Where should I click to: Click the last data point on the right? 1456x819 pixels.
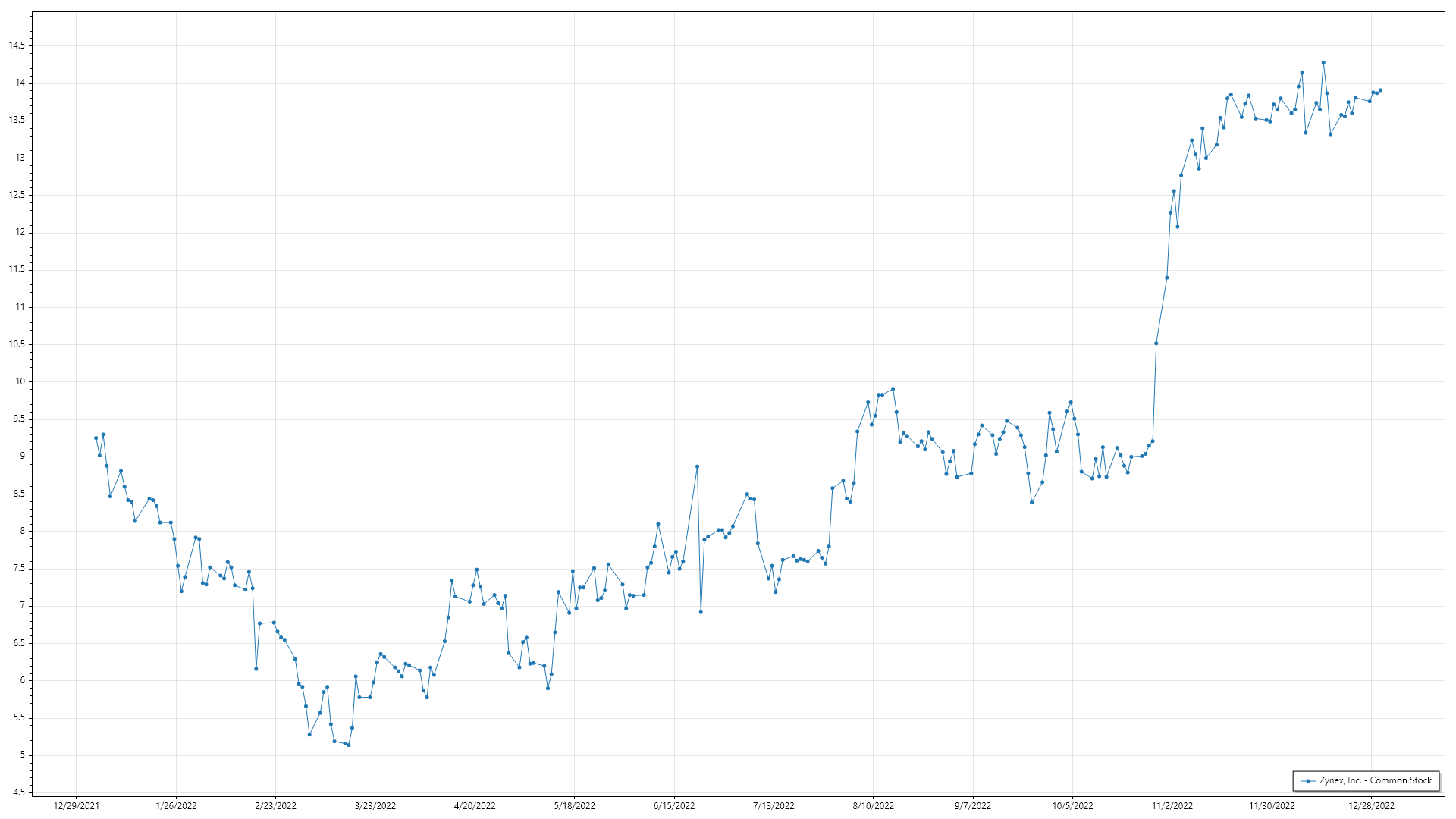(1380, 90)
